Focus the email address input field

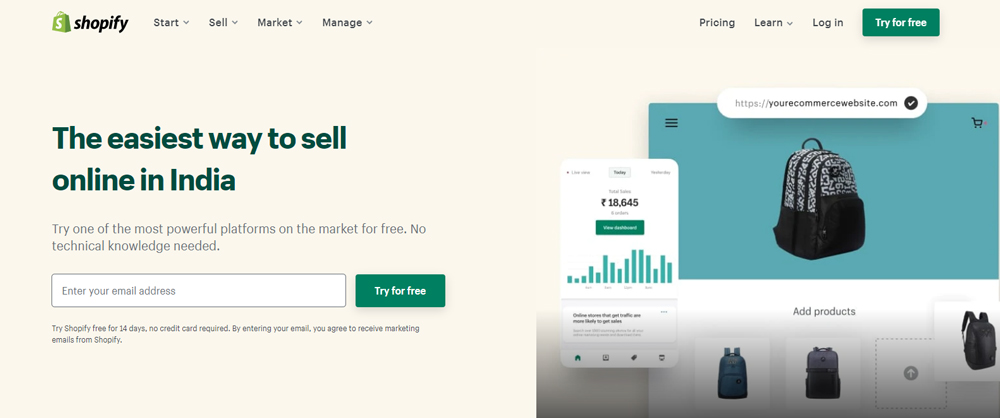click(x=198, y=291)
